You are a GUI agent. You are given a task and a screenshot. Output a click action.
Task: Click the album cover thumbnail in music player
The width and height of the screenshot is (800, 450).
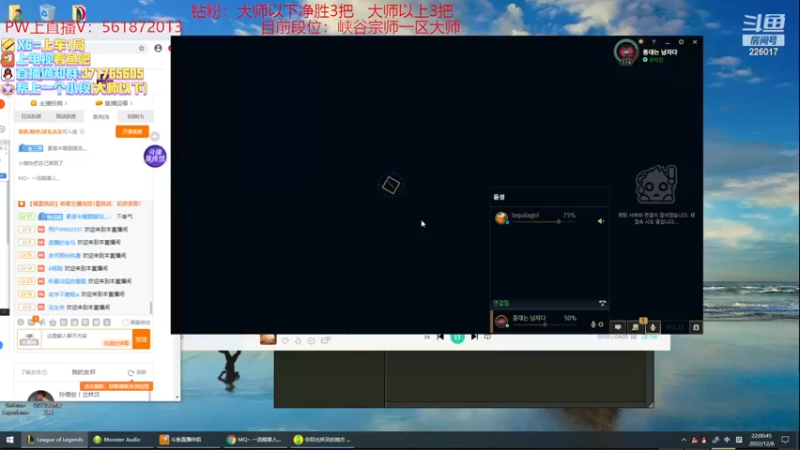click(x=268, y=339)
